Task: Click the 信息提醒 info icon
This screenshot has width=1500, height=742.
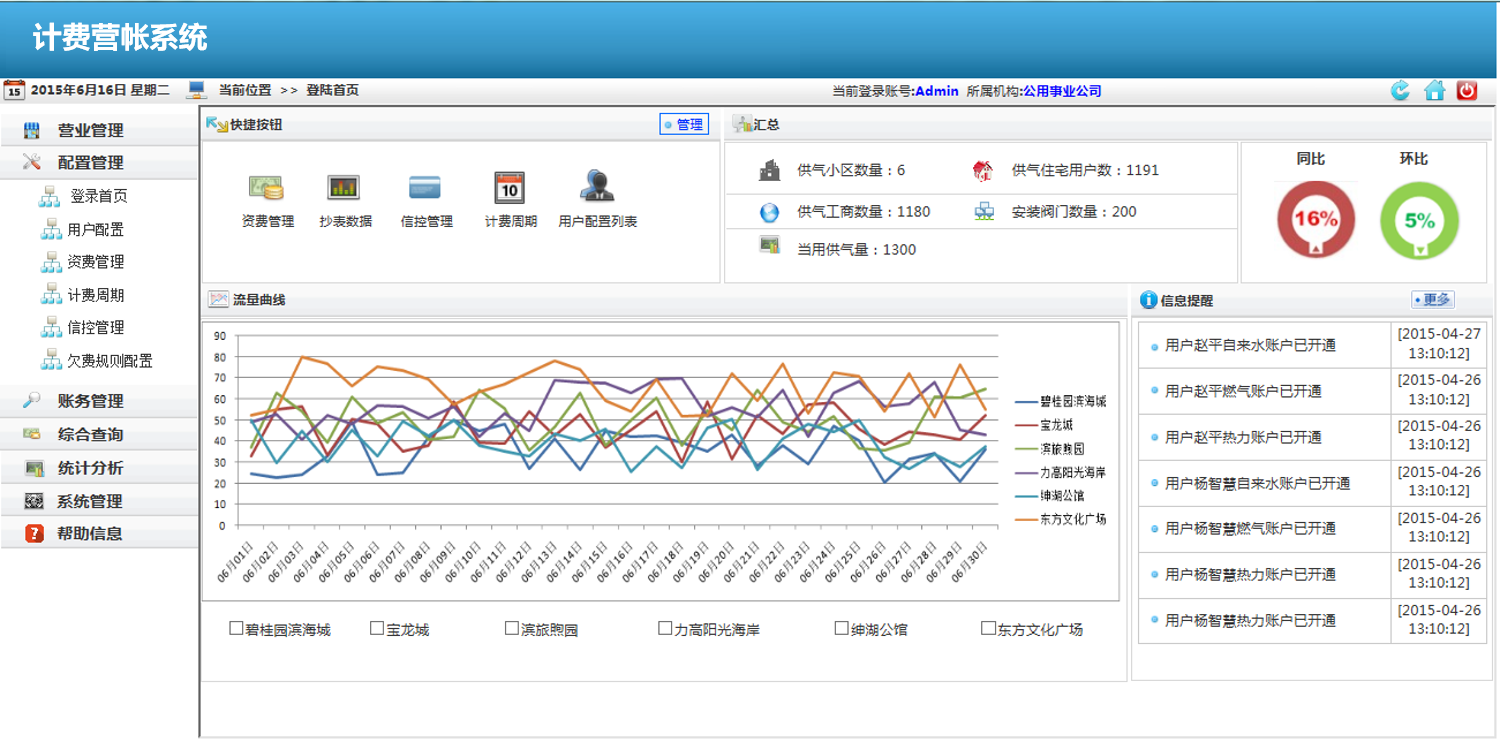Action: click(1149, 300)
